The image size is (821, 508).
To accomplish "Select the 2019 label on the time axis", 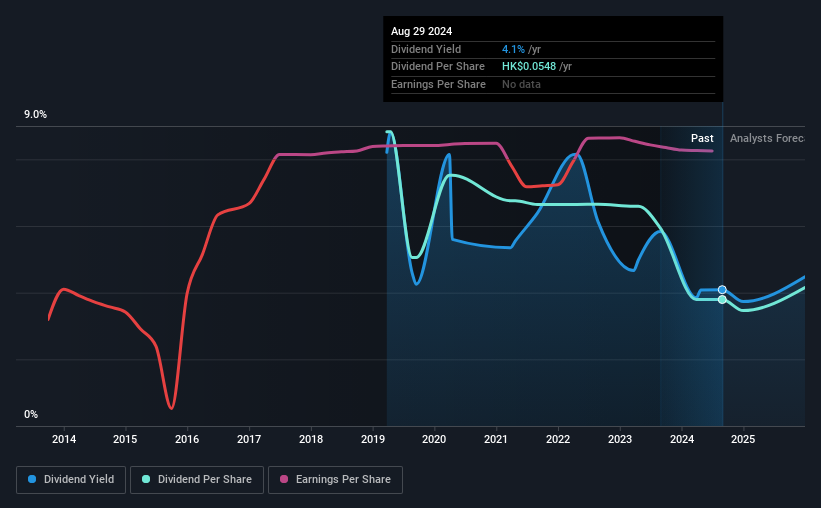I will (373, 439).
